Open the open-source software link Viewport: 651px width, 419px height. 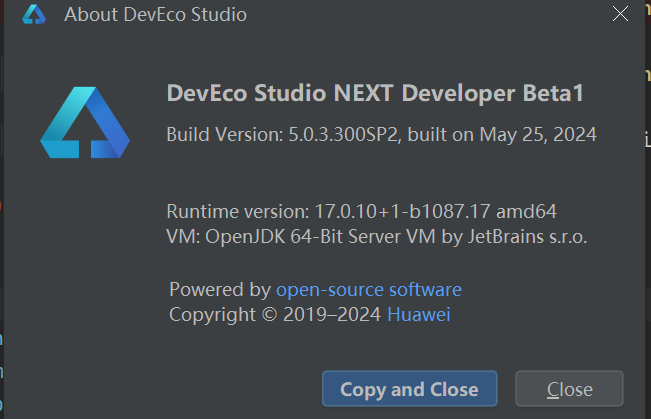369,289
